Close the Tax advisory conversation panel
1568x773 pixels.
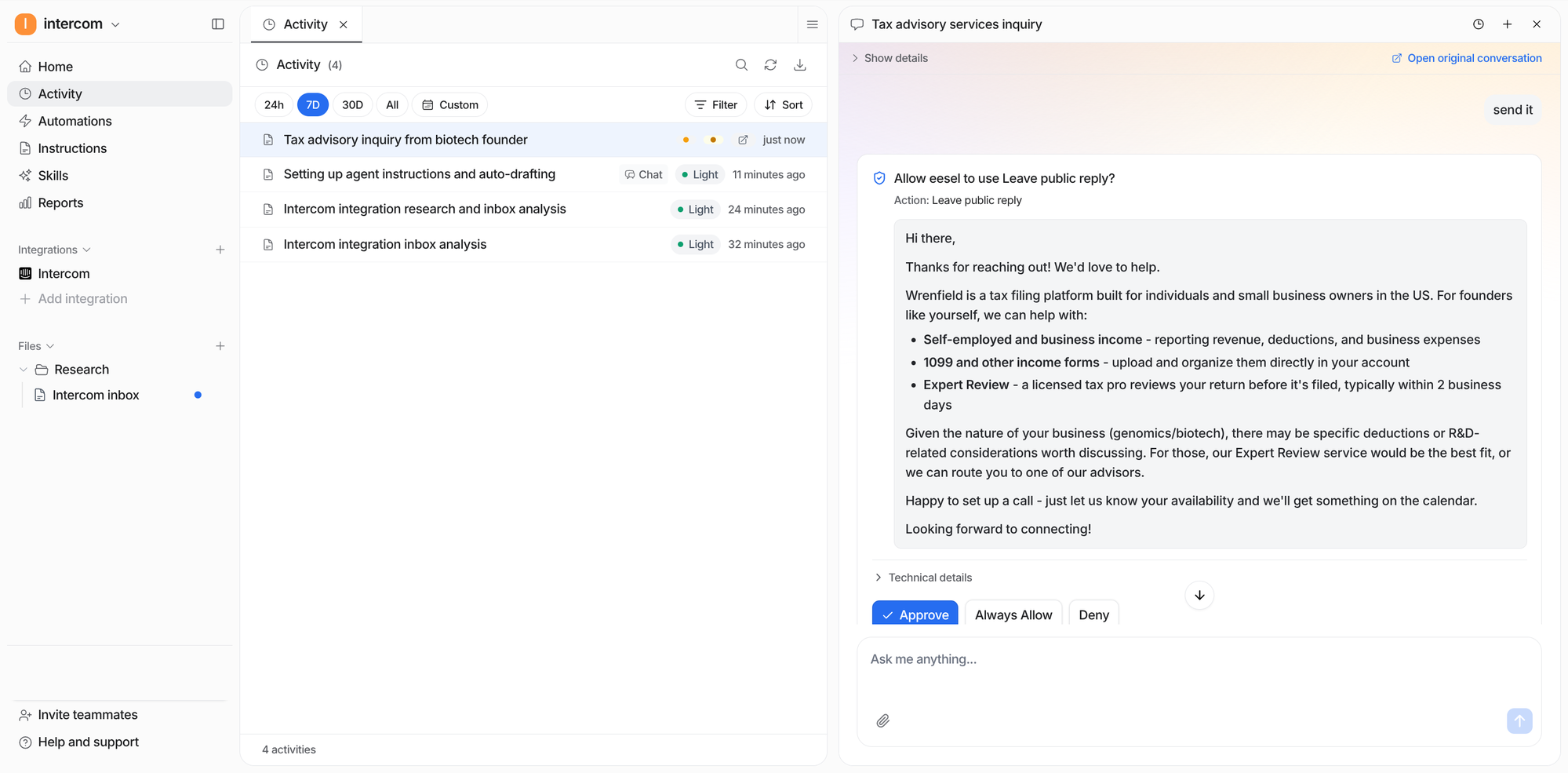click(1537, 24)
